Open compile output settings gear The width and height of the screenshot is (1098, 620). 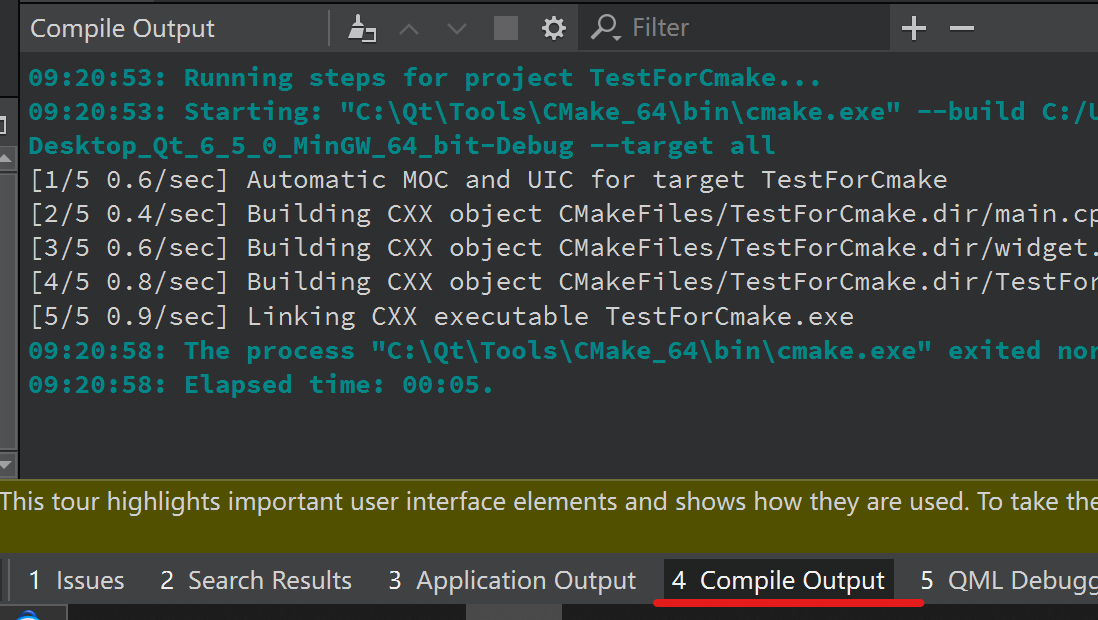(x=553, y=28)
